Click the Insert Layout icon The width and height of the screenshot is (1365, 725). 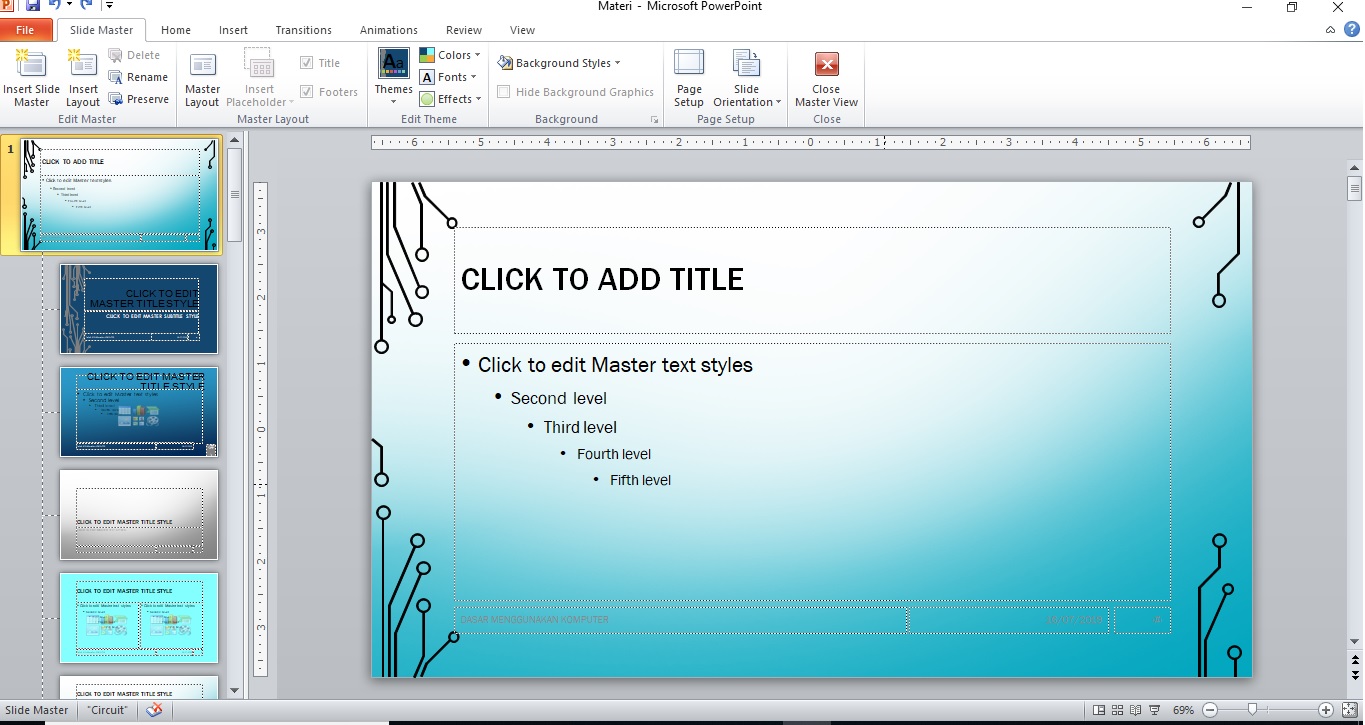point(83,64)
